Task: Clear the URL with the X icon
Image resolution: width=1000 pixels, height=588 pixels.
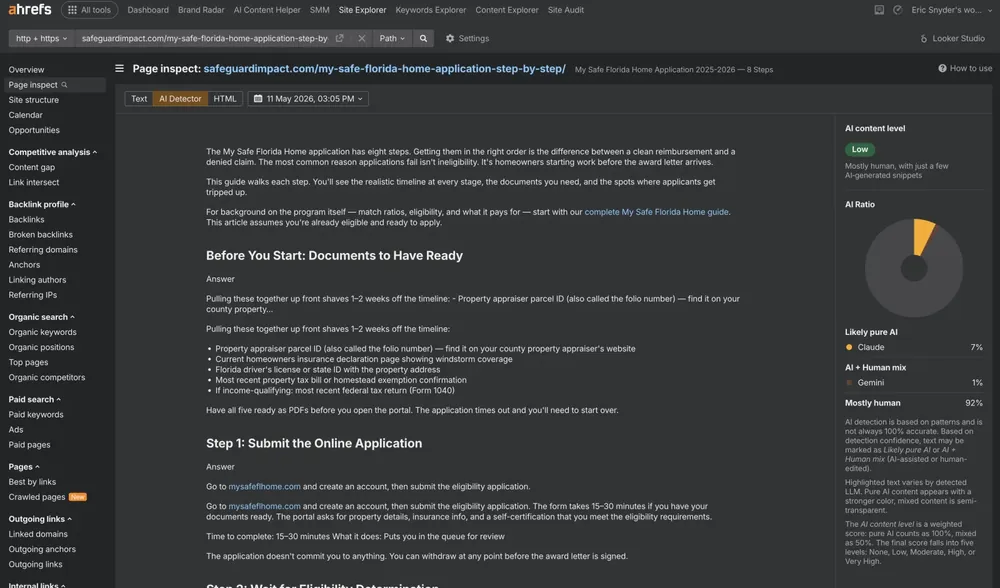Action: tap(362, 38)
